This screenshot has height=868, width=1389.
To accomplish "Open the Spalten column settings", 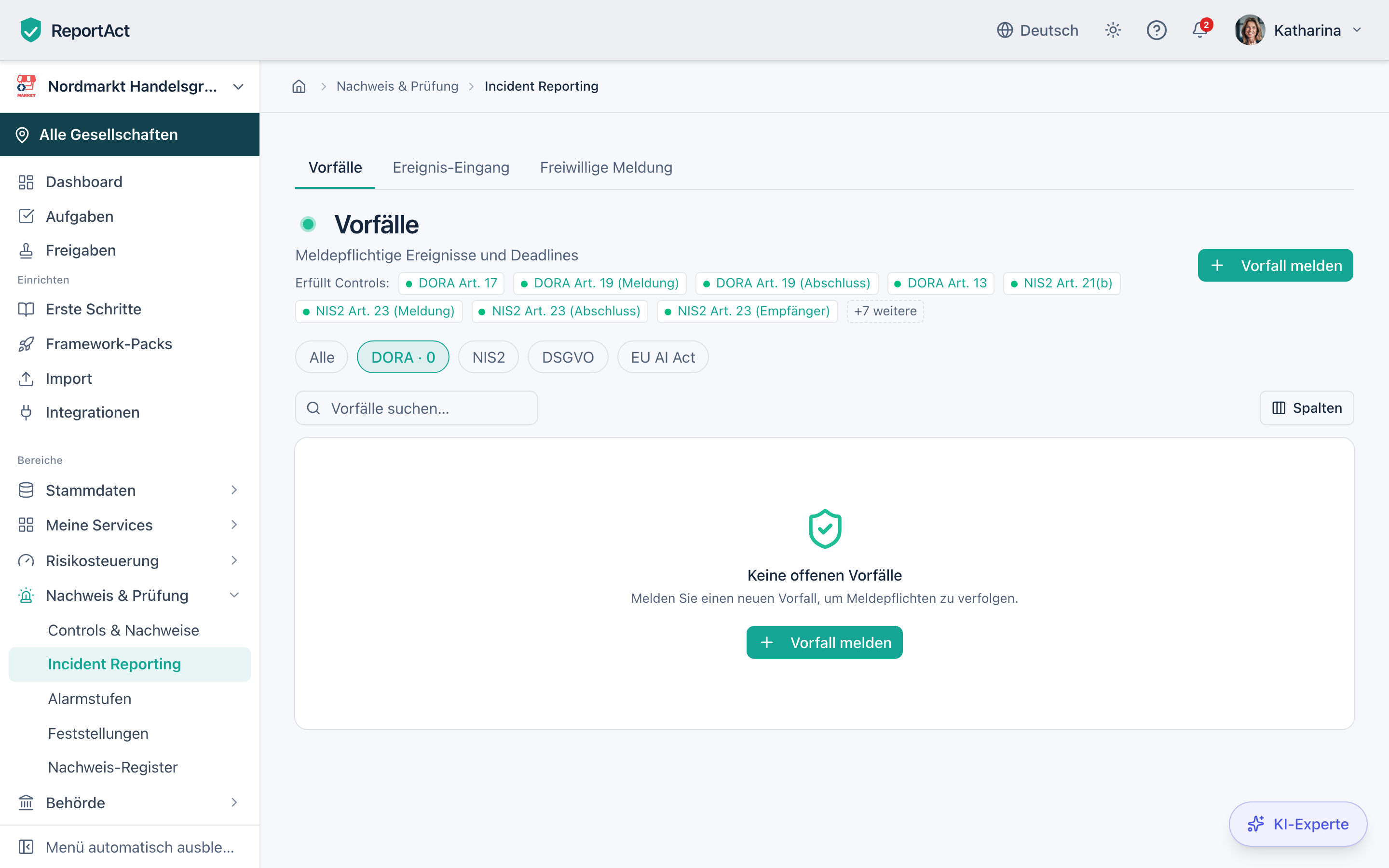I will (1307, 408).
